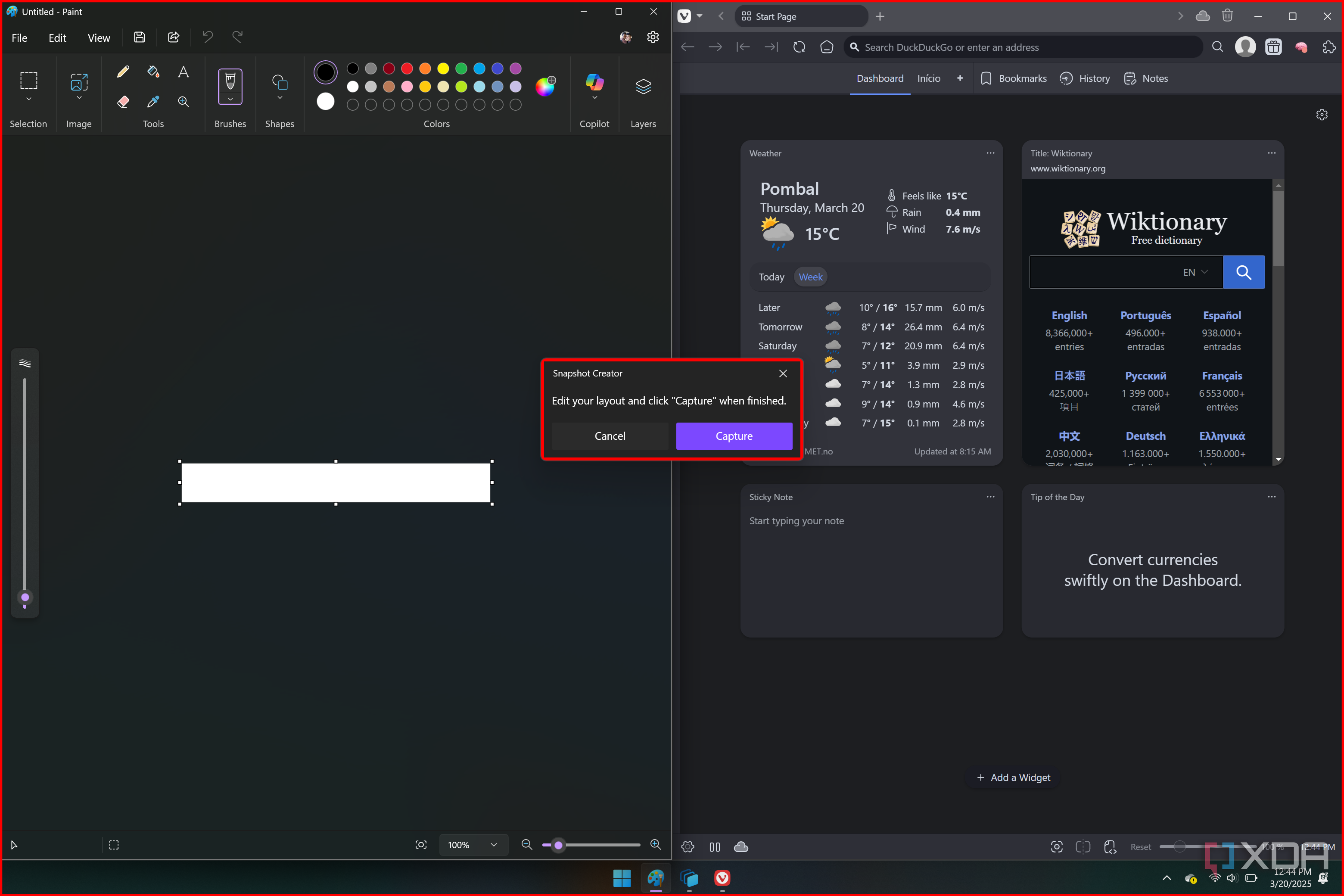The image size is (1344, 896).
Task: Select the Fill bucket tool in Paint
Action: (x=153, y=72)
